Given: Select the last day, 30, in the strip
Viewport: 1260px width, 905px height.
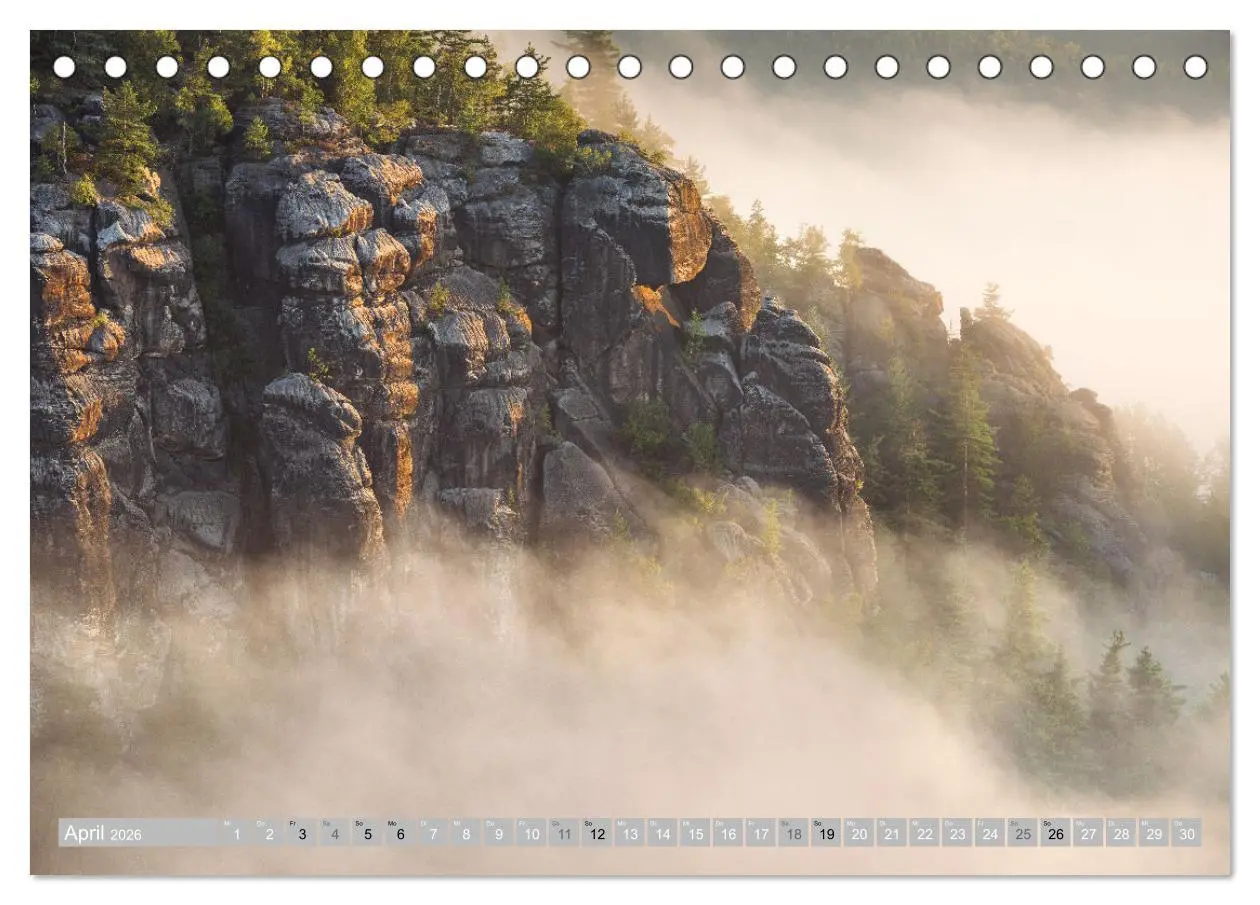Looking at the screenshot, I should click(1186, 833).
